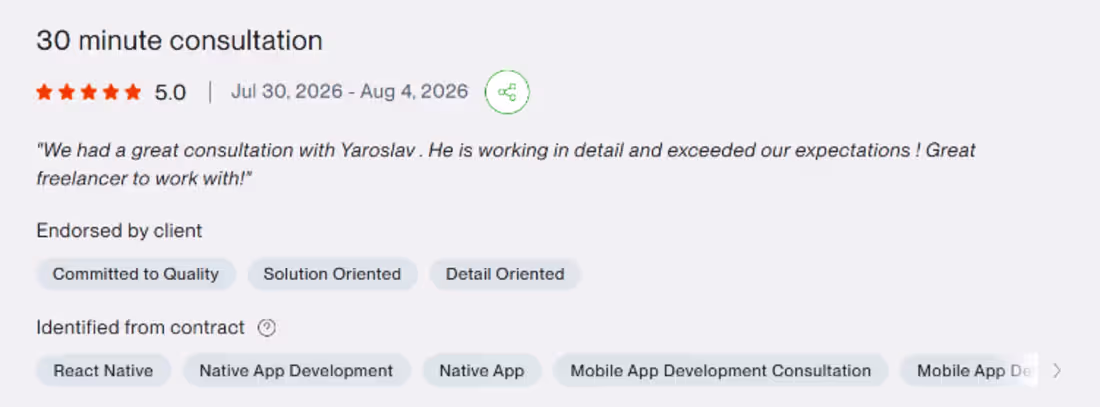Choose the Detail Oriented endorsement tag

pyautogui.click(x=505, y=274)
